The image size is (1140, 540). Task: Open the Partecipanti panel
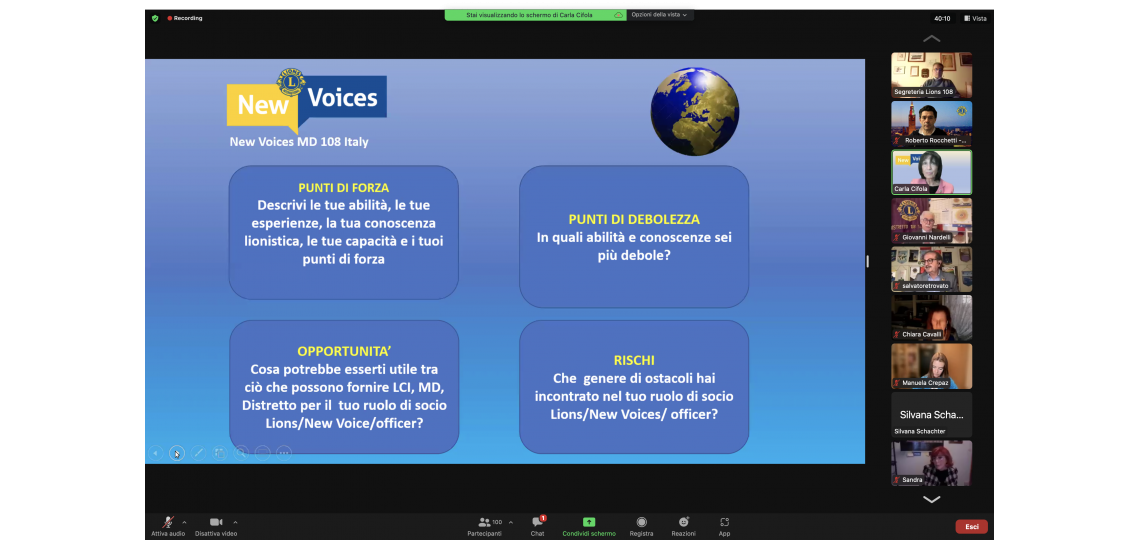485,526
